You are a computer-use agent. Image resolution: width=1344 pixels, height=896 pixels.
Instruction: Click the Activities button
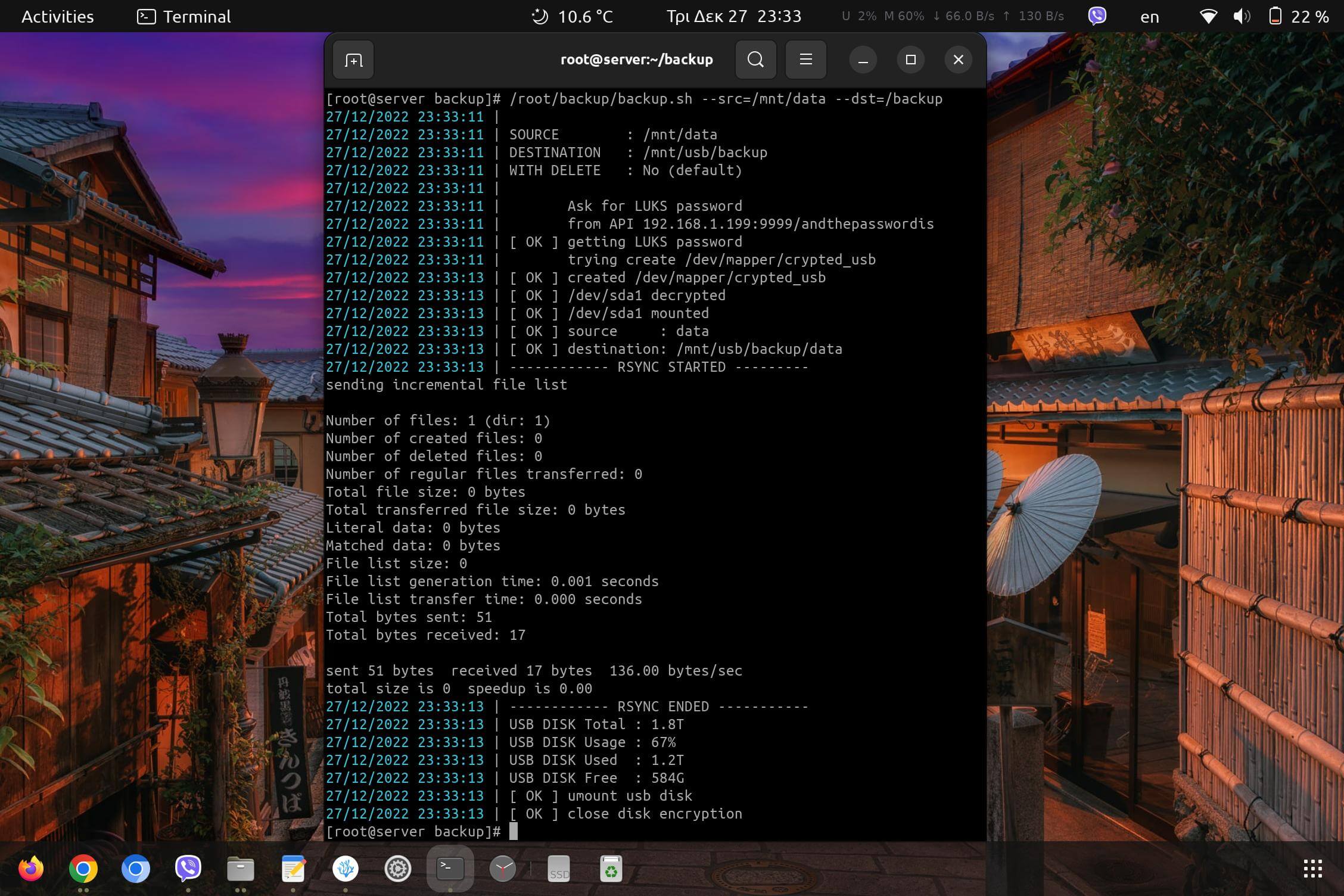(x=57, y=17)
